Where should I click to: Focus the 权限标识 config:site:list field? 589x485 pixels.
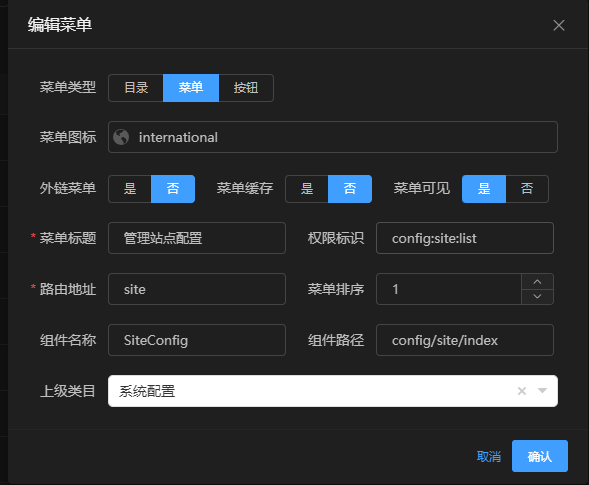tap(465, 238)
